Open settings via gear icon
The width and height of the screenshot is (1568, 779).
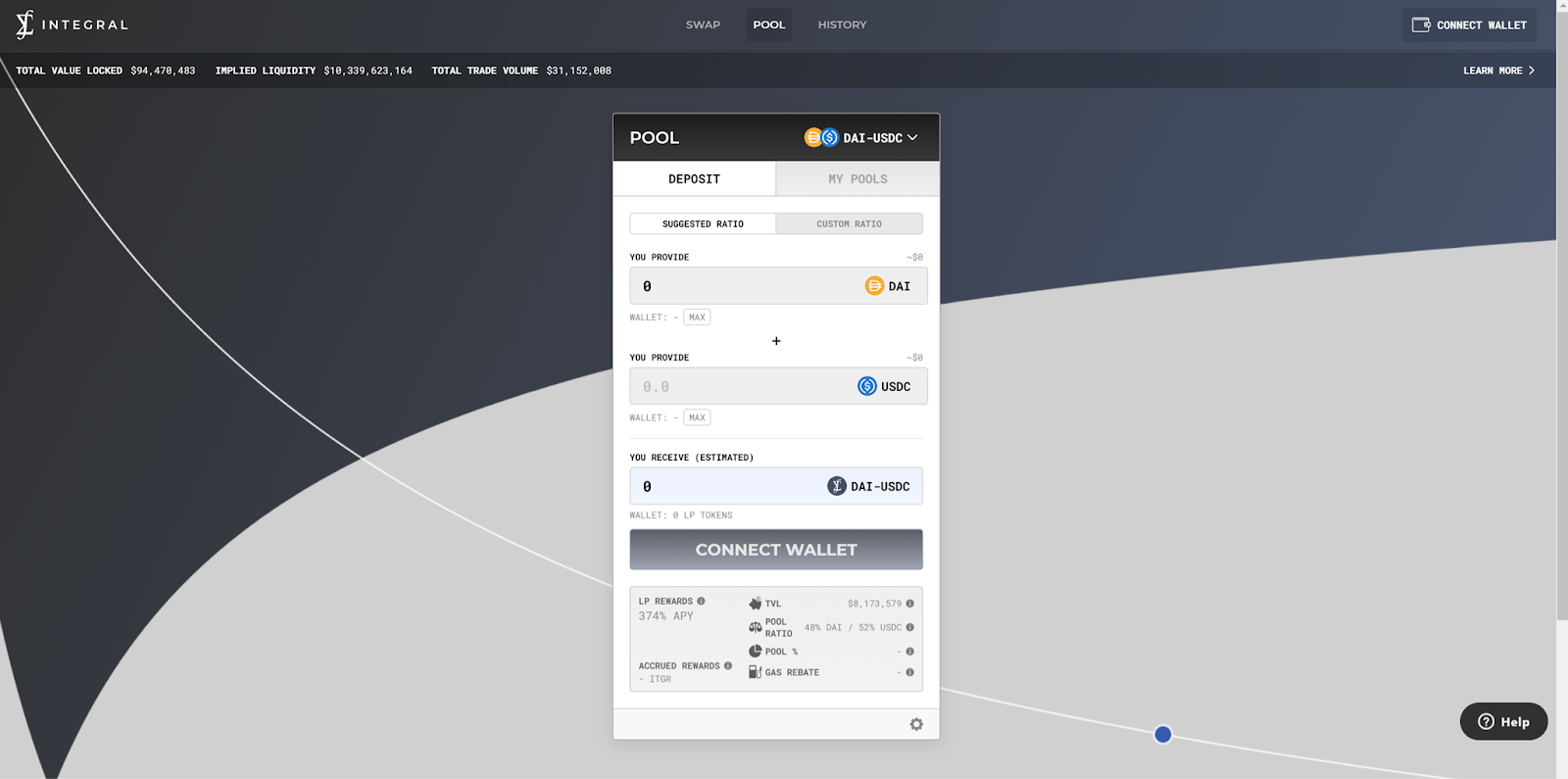pos(916,724)
